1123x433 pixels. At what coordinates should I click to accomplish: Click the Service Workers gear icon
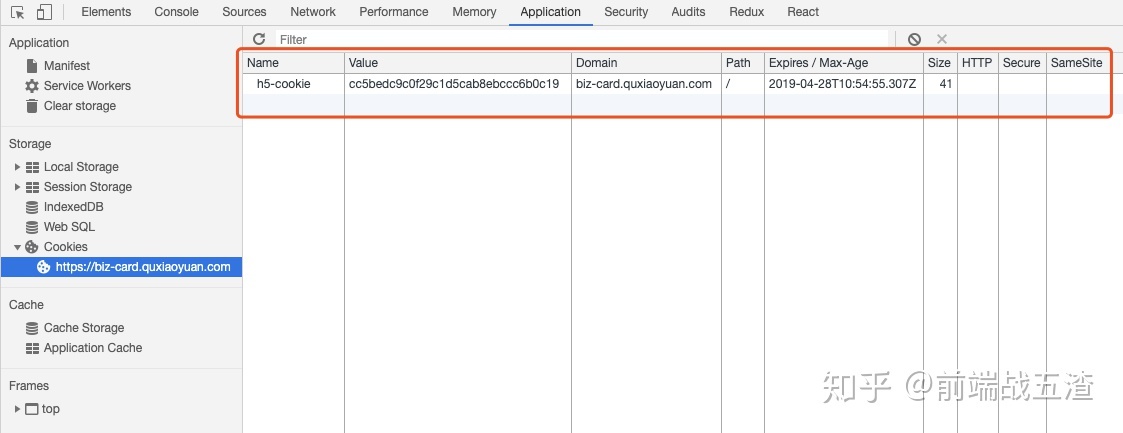click(32, 86)
